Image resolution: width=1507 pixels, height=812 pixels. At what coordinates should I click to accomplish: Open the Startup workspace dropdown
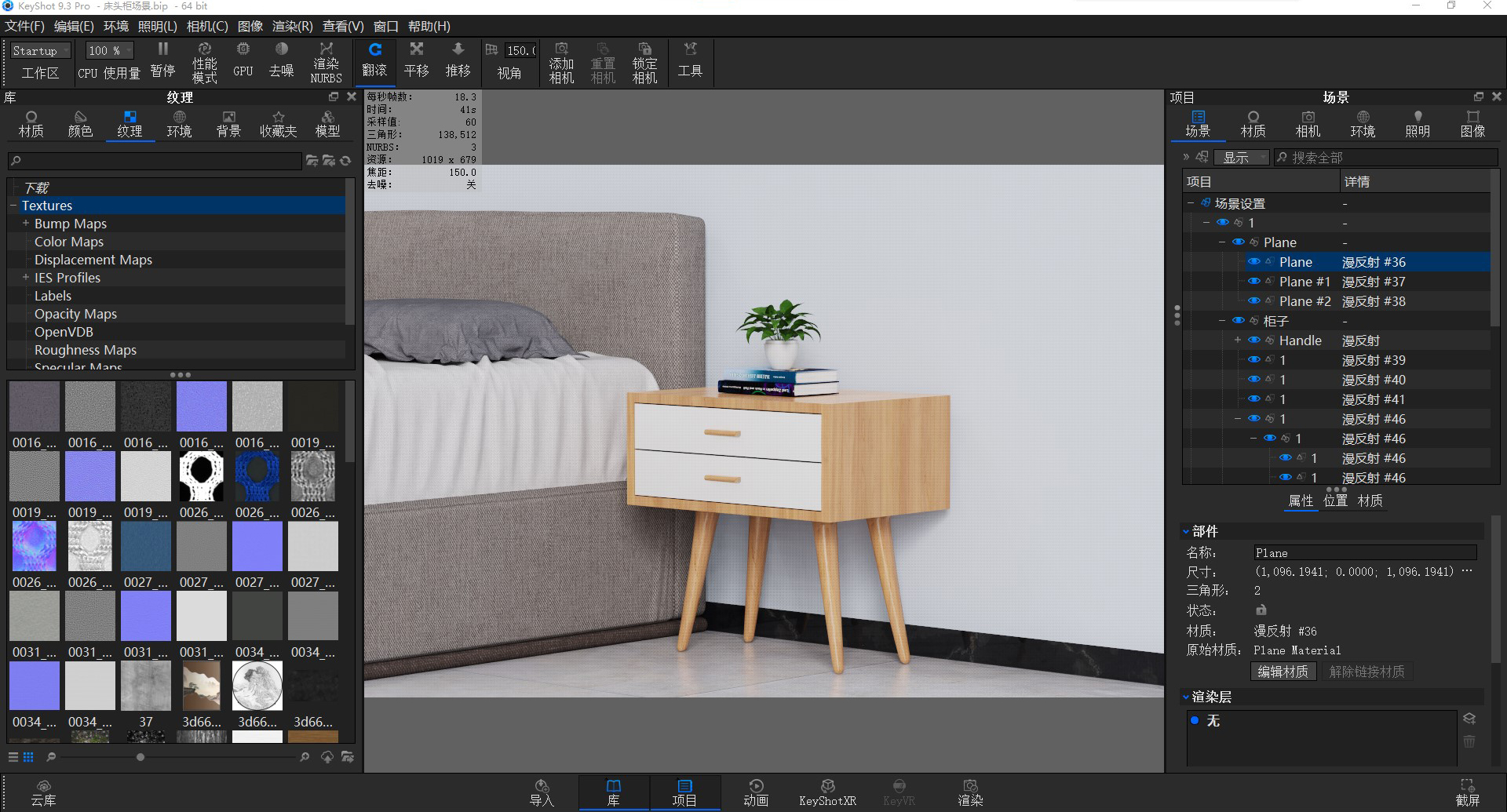(x=40, y=51)
